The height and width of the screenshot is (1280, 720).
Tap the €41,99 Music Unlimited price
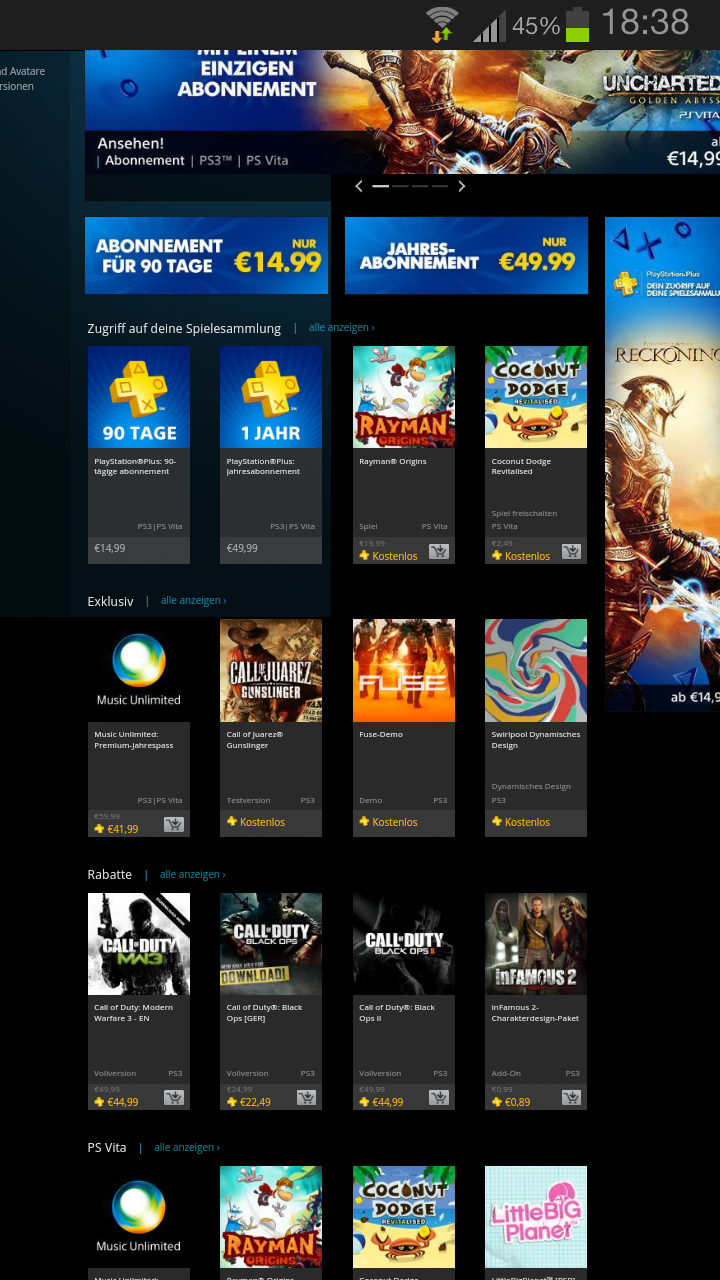[x=122, y=829]
